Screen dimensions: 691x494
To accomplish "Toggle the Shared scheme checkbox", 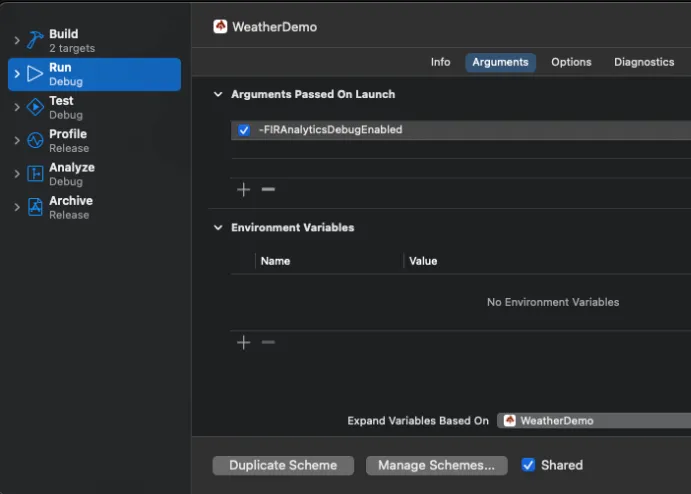I will [529, 465].
